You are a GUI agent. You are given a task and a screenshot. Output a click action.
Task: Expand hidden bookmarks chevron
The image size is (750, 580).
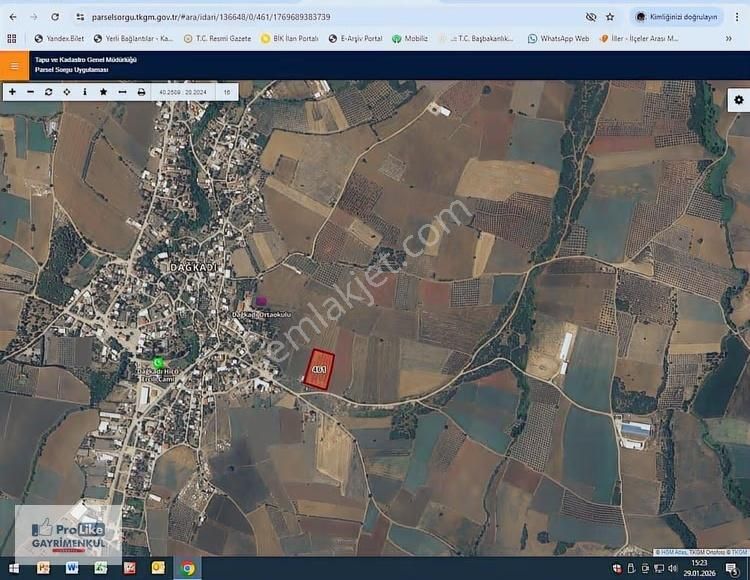coord(728,39)
